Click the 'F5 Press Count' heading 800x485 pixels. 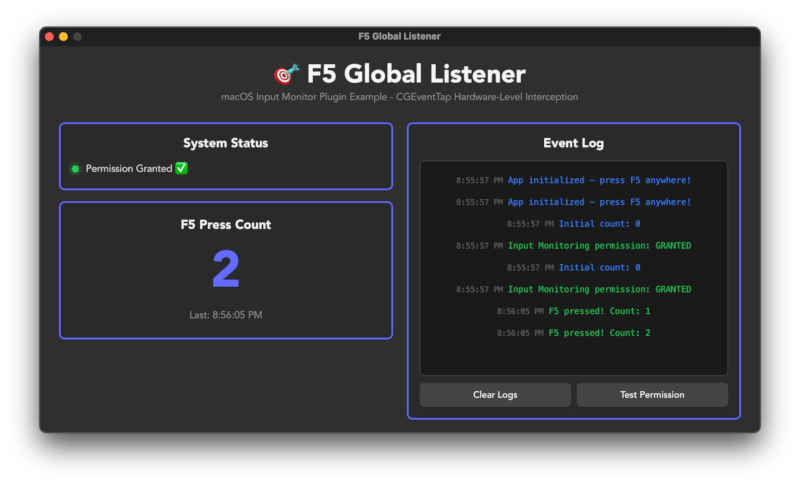pyautogui.click(x=226, y=225)
